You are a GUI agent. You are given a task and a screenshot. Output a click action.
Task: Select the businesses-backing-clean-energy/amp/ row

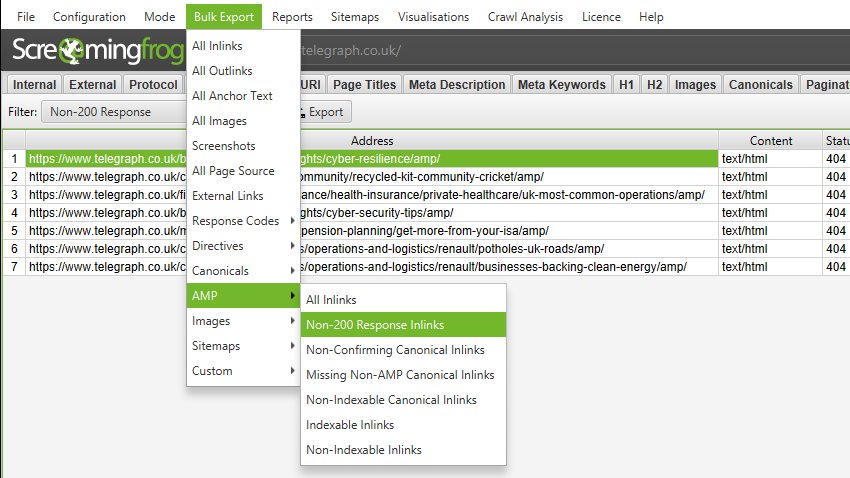[372, 267]
